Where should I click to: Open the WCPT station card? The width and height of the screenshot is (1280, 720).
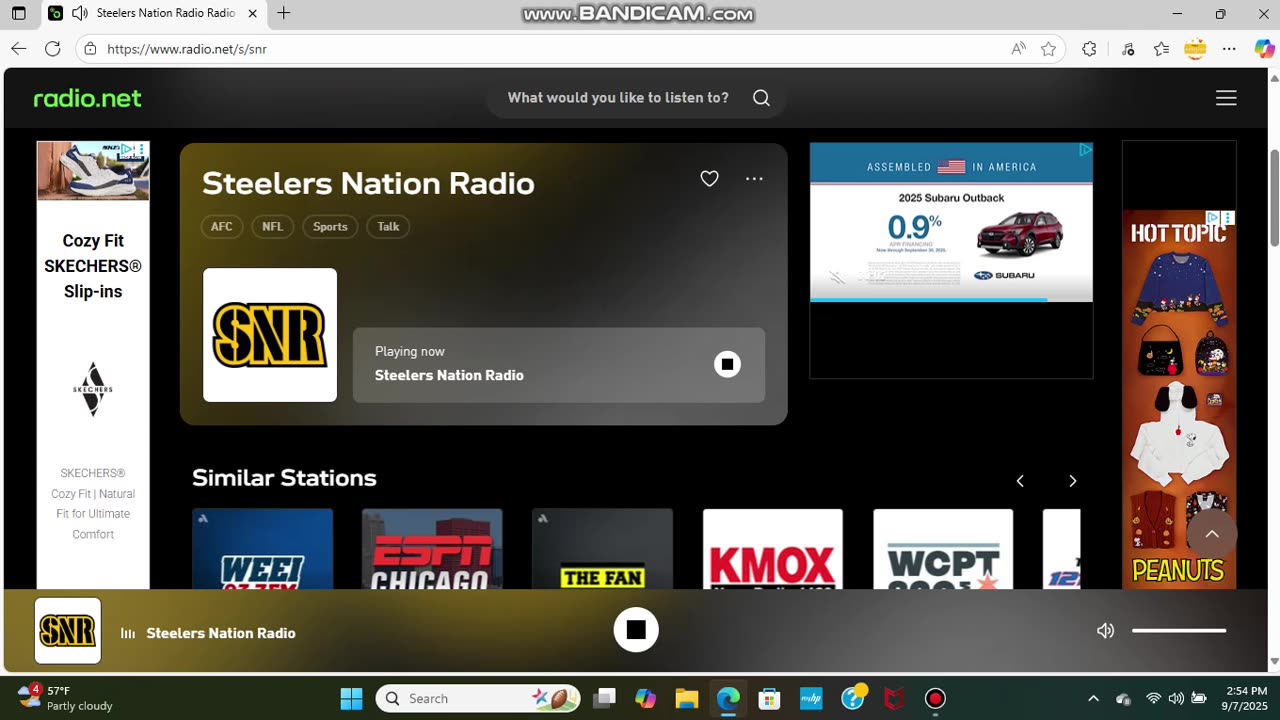(x=943, y=549)
